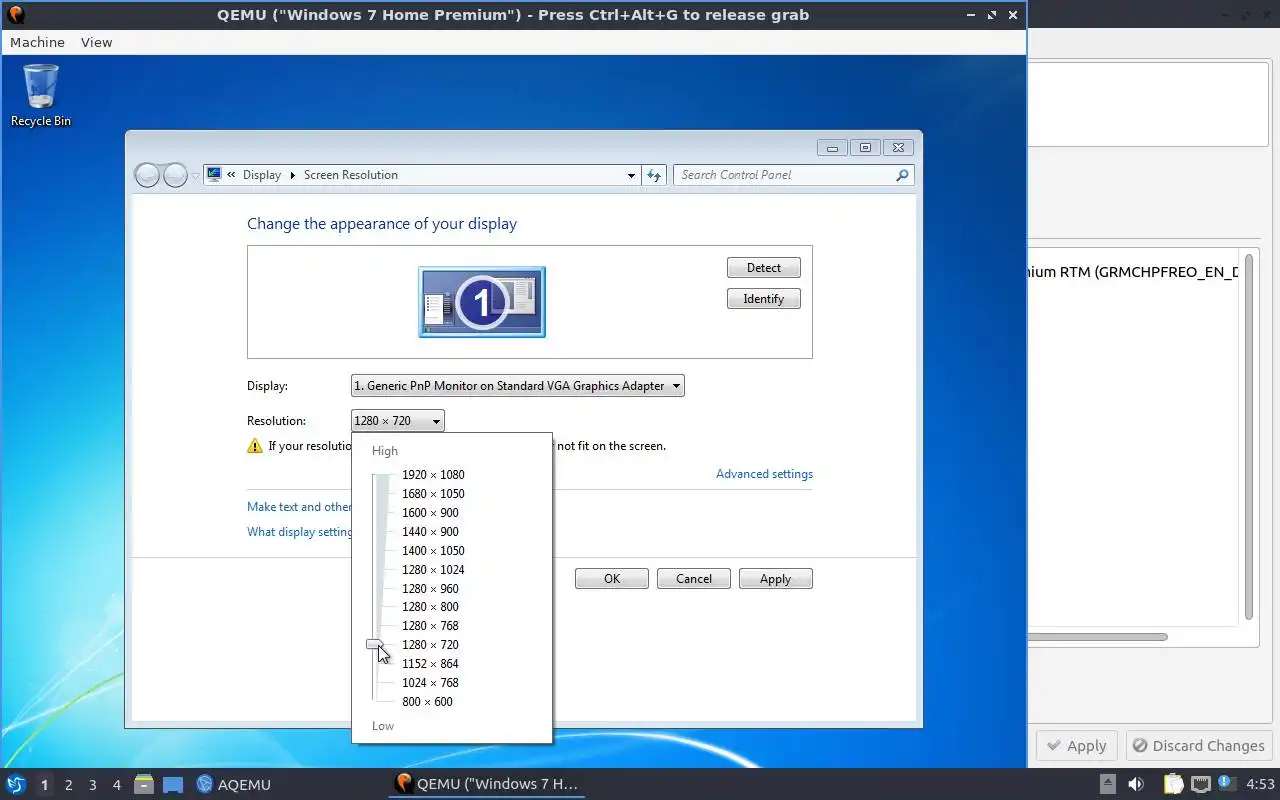Switch to workspace 2

click(68, 785)
